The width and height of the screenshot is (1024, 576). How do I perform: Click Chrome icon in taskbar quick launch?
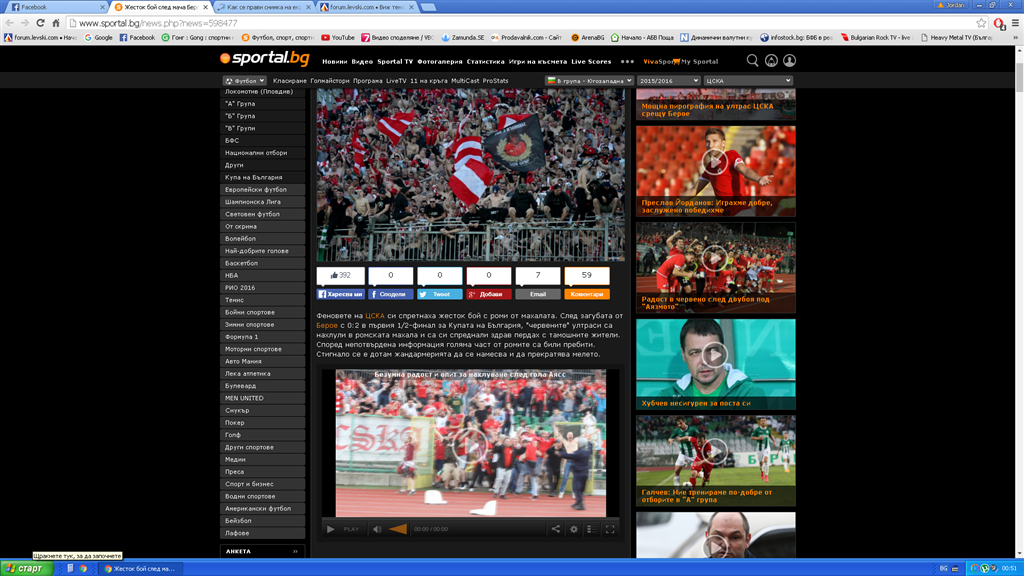point(83,568)
